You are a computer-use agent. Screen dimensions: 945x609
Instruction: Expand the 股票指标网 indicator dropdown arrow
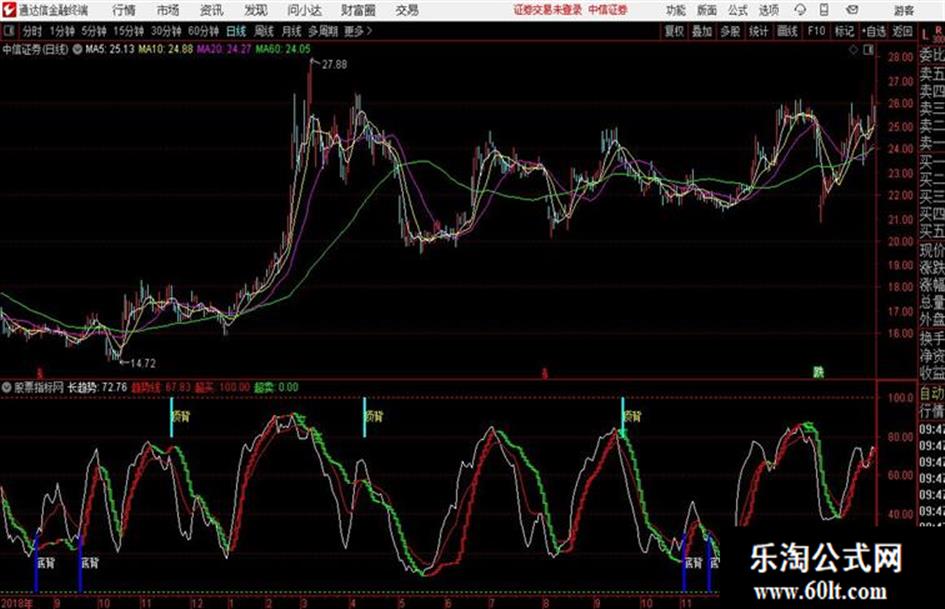pyautogui.click(x=7, y=387)
